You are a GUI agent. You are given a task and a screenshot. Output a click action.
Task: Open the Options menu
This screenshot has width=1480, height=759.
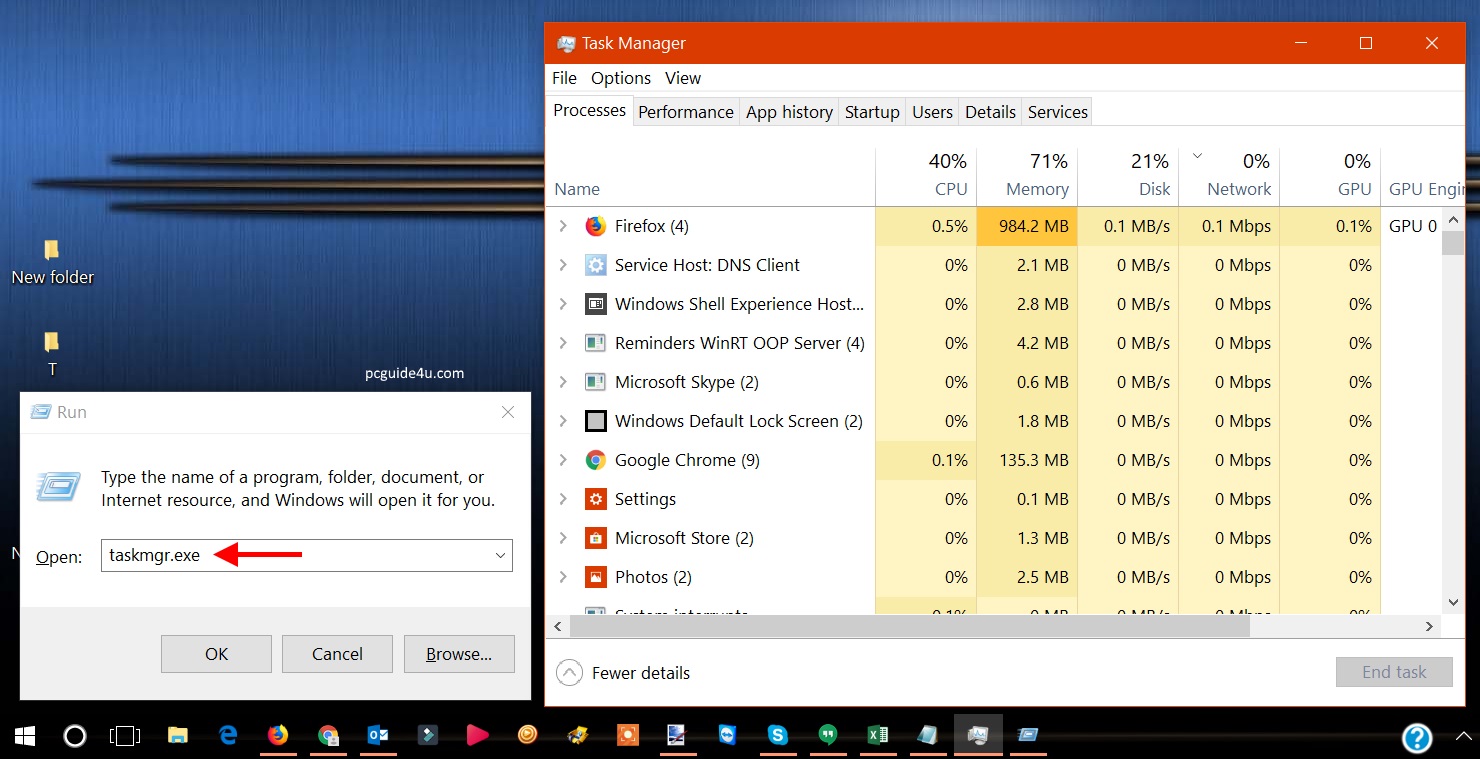tap(620, 78)
